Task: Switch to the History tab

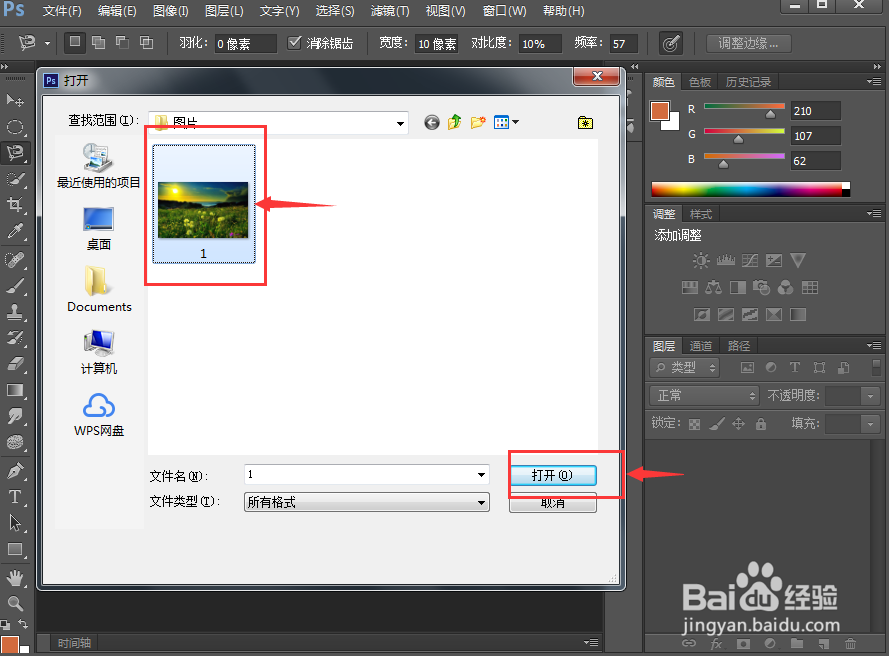Action: pyautogui.click(x=748, y=82)
